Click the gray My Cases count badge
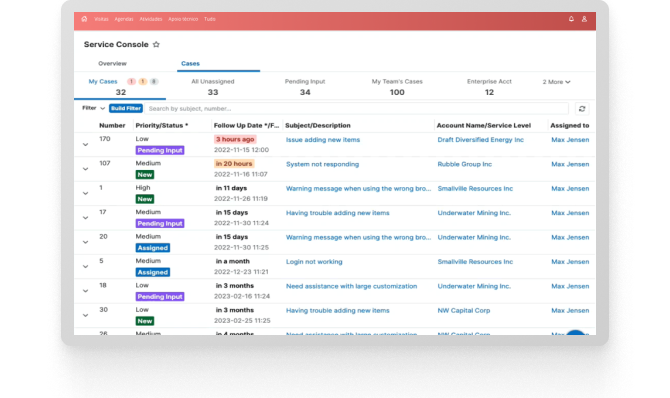The height and width of the screenshot is (398, 670). click(154, 81)
